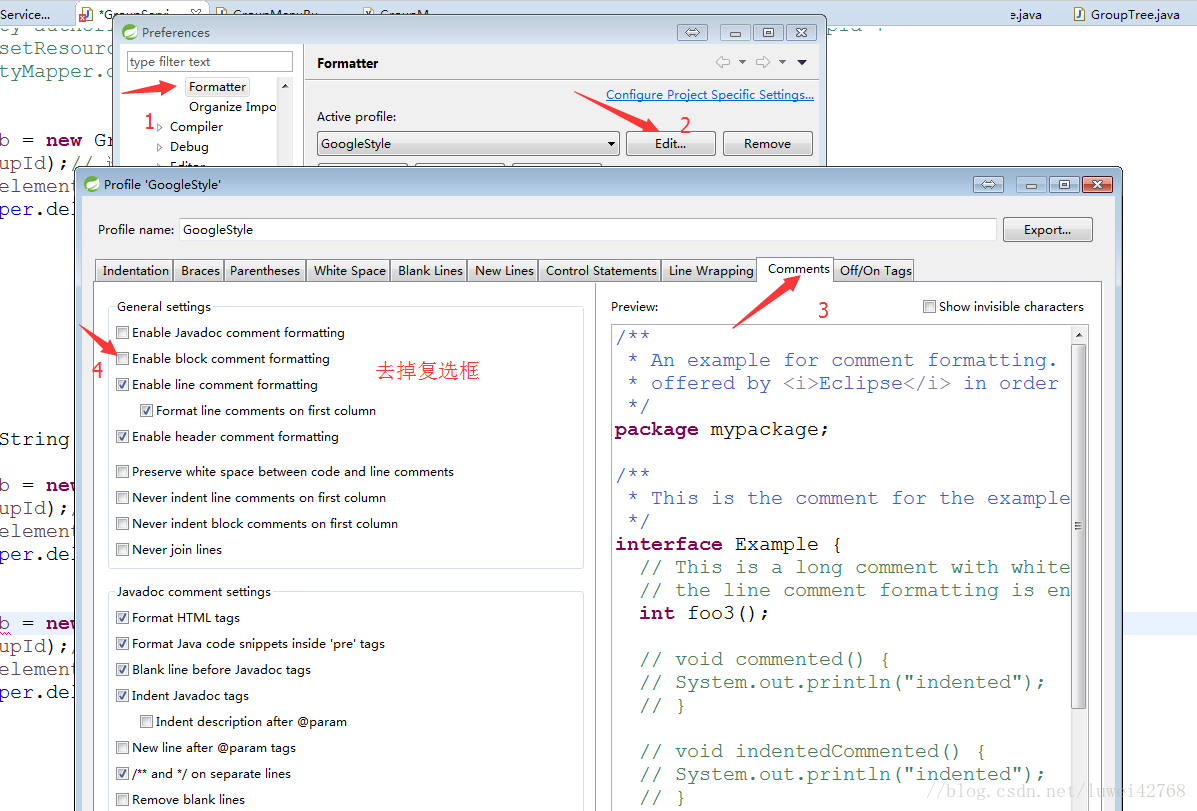Click the Profile dialog restore-arrows icon
This screenshot has height=811, width=1197.
click(x=989, y=184)
